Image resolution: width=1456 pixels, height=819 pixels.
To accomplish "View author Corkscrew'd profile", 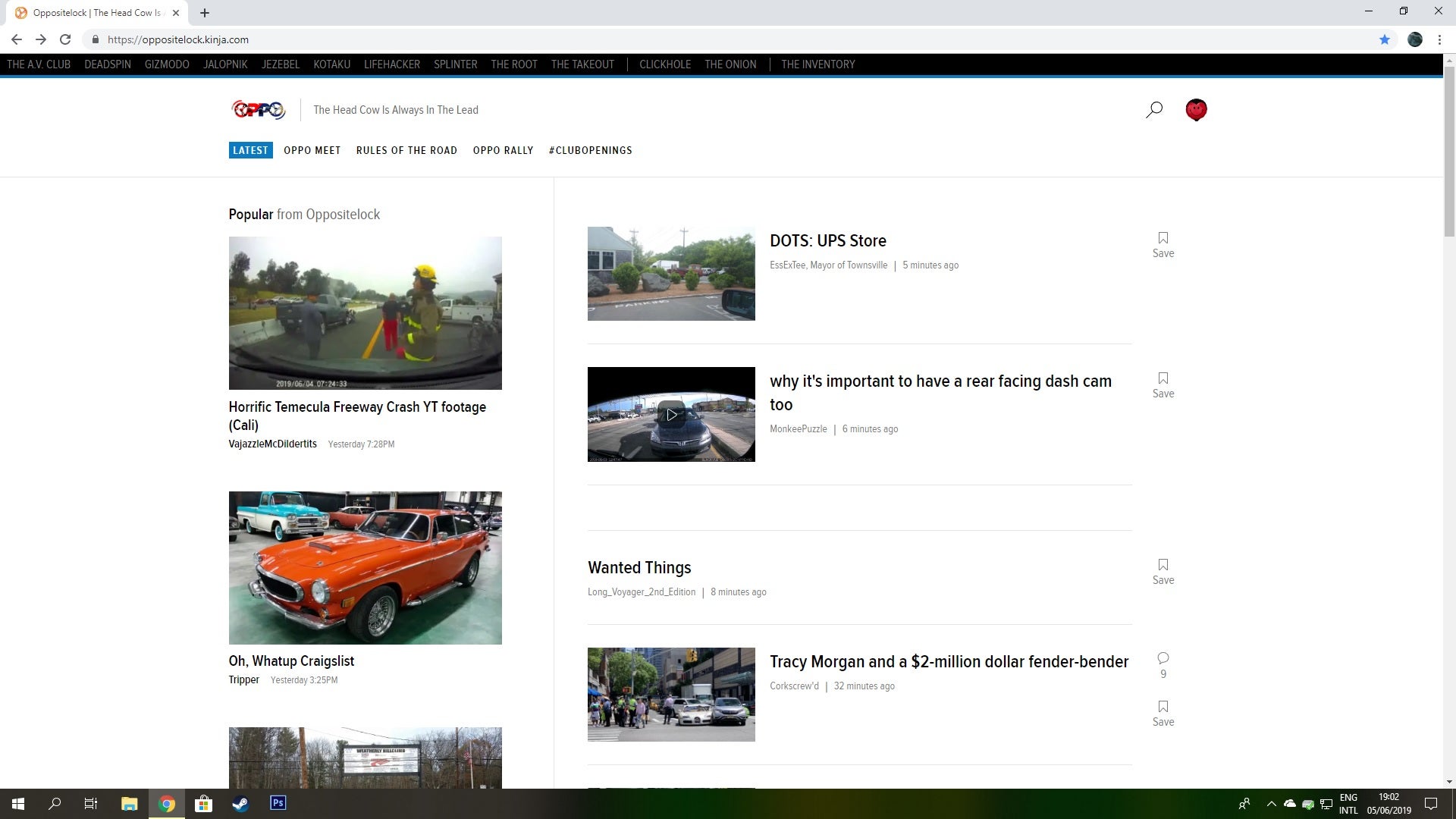I will pyautogui.click(x=794, y=686).
